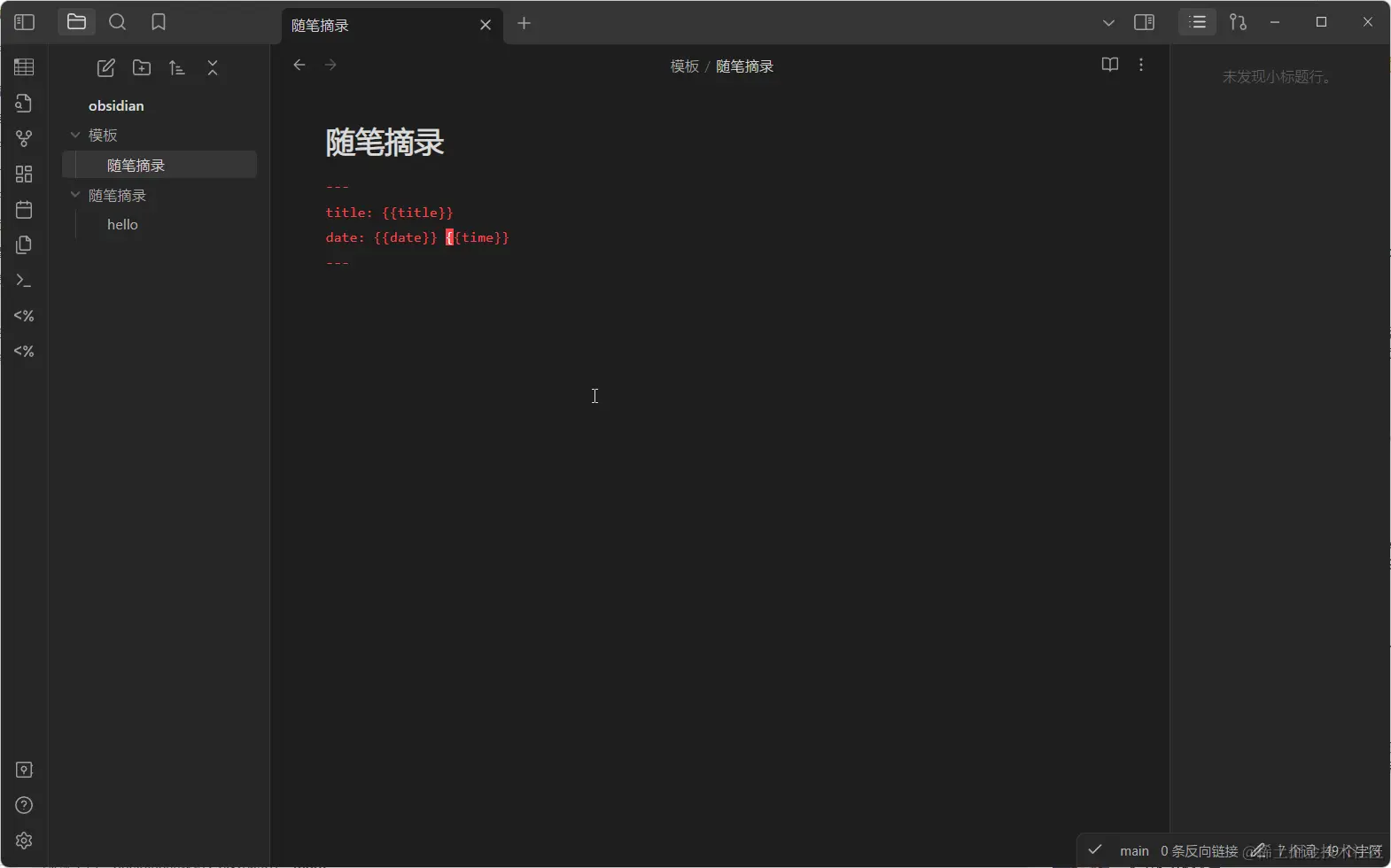Viewport: 1391px width, 868px height.
Task: Close the 随笔摘录 tab
Action: click(x=486, y=25)
